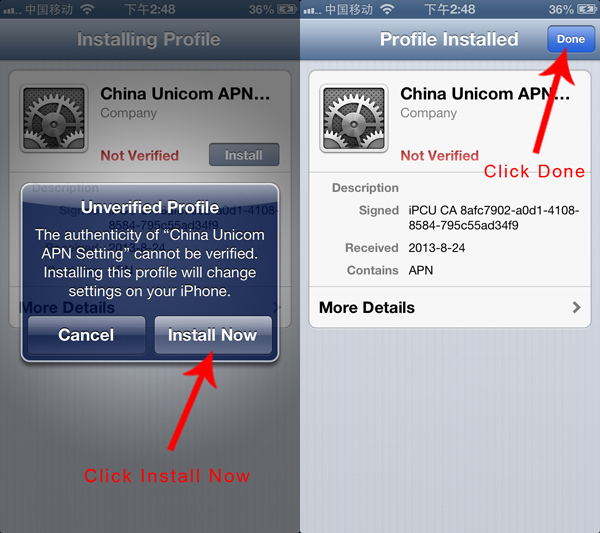The width and height of the screenshot is (600, 533).
Task: Open More Details on Profile Installed screen
Action: click(x=450, y=307)
